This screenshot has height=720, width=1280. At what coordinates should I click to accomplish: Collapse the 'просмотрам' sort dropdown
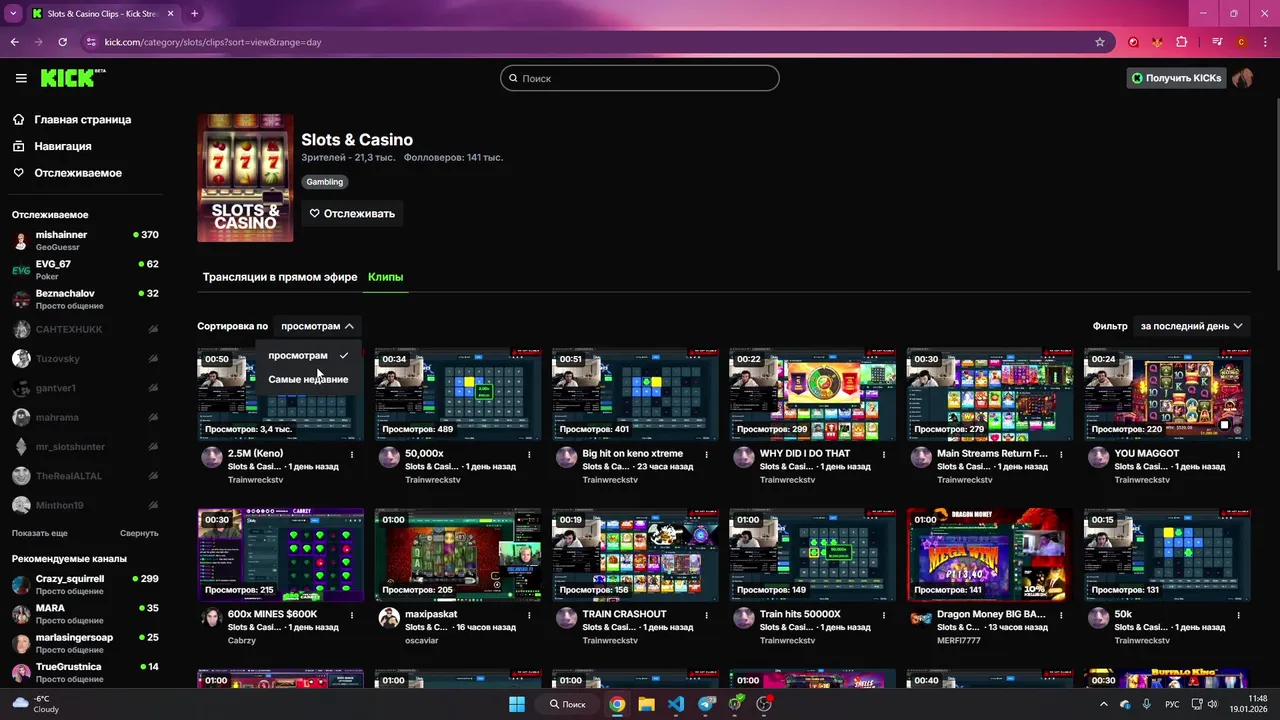tap(317, 326)
